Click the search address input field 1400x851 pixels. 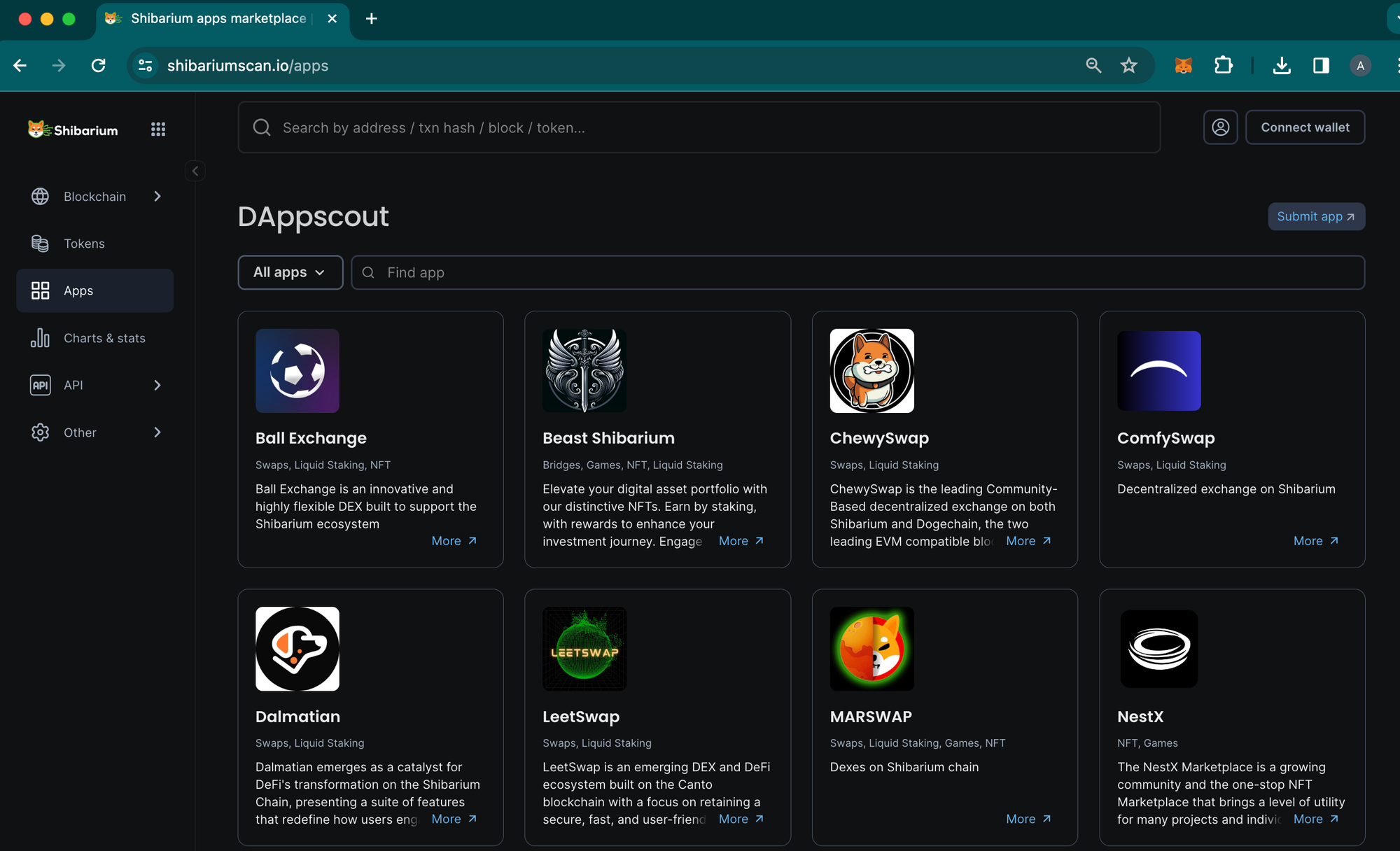tap(699, 127)
